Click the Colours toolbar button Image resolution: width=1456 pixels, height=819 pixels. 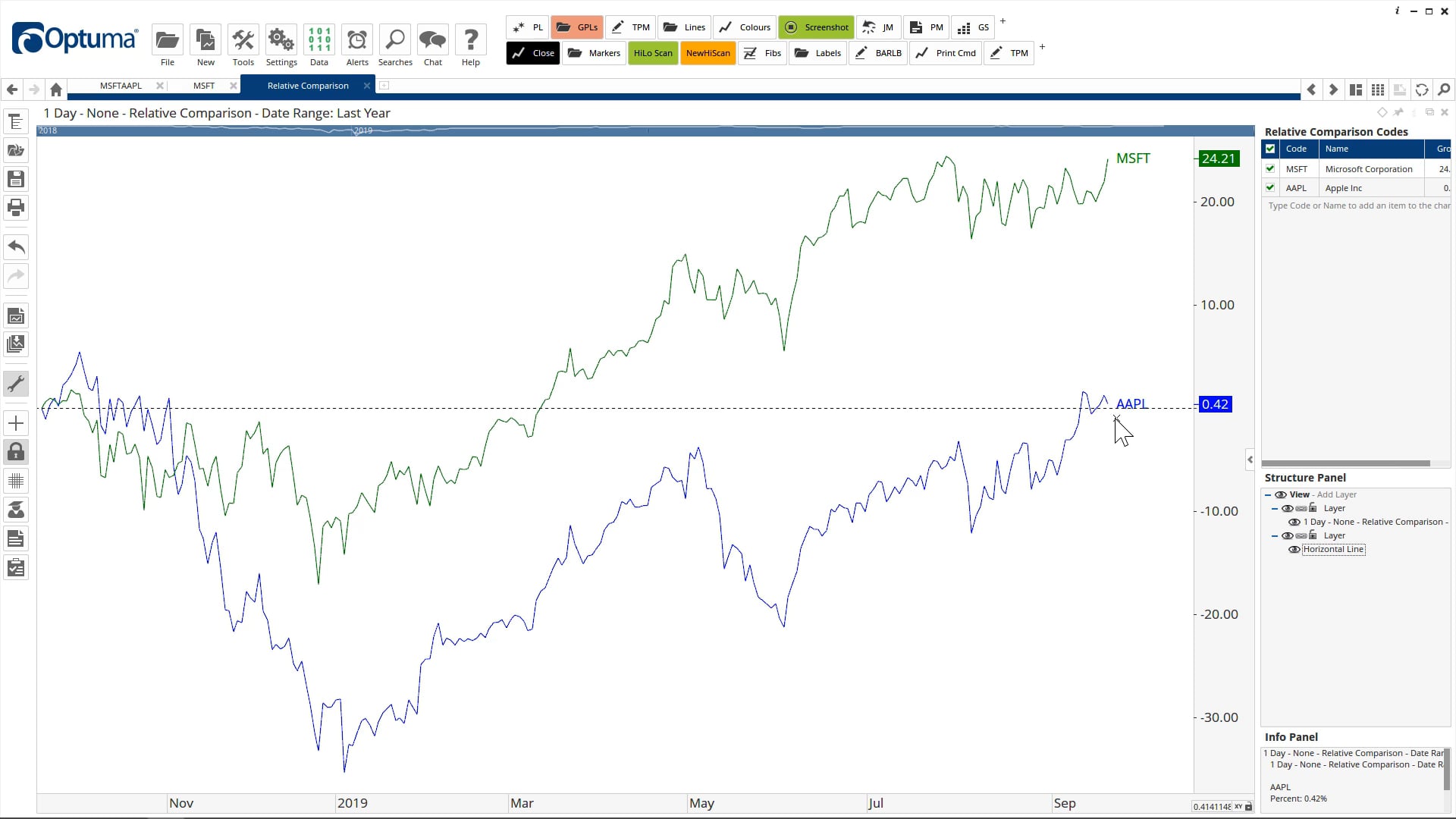pos(745,27)
